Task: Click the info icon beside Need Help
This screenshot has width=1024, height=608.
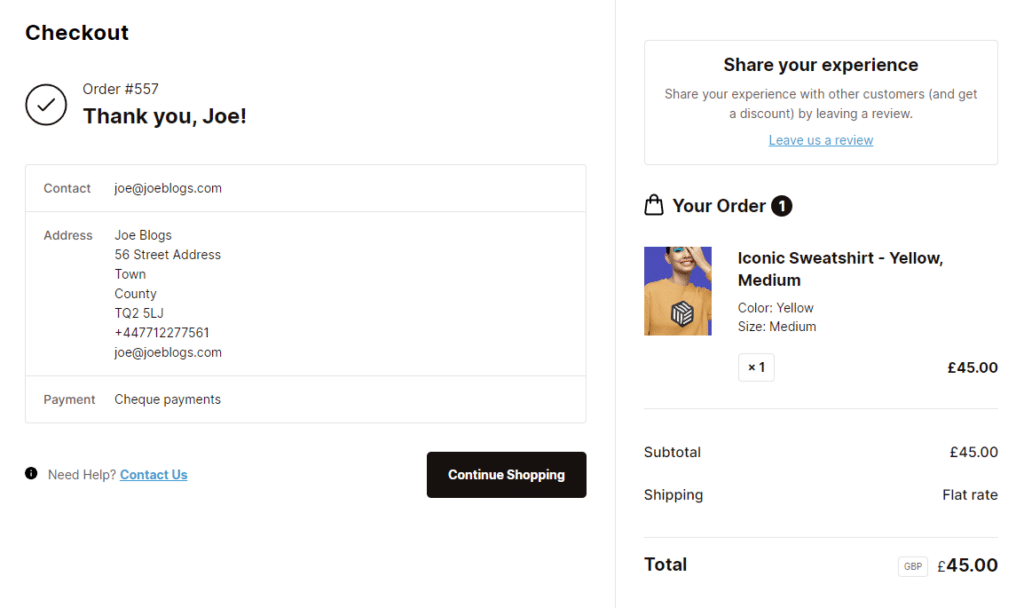Action: pyautogui.click(x=31, y=473)
